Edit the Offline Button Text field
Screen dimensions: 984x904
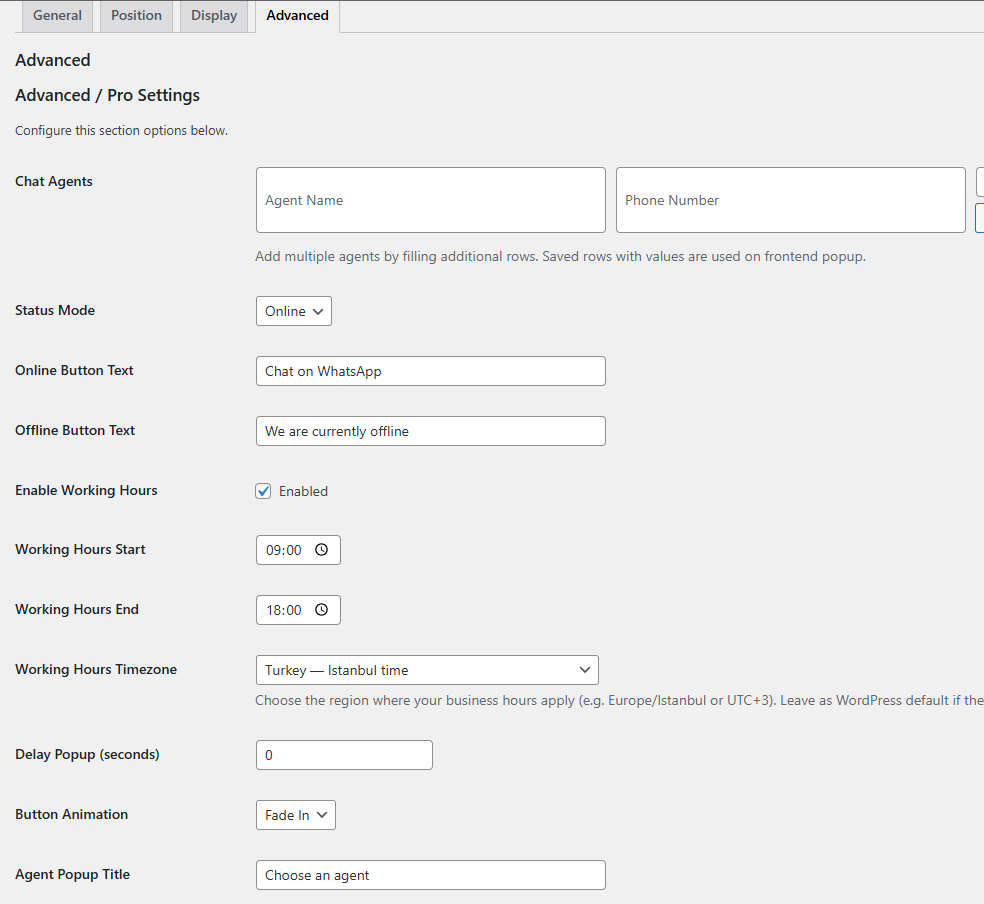[x=430, y=431]
